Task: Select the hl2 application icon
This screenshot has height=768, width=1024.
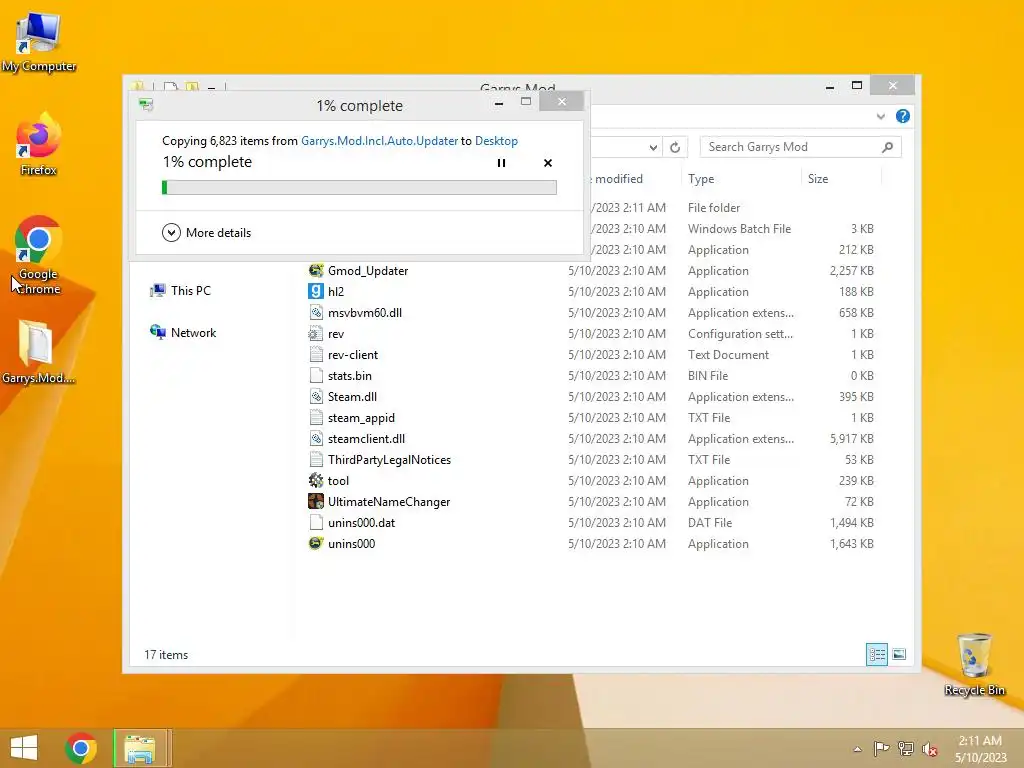Action: click(316, 291)
